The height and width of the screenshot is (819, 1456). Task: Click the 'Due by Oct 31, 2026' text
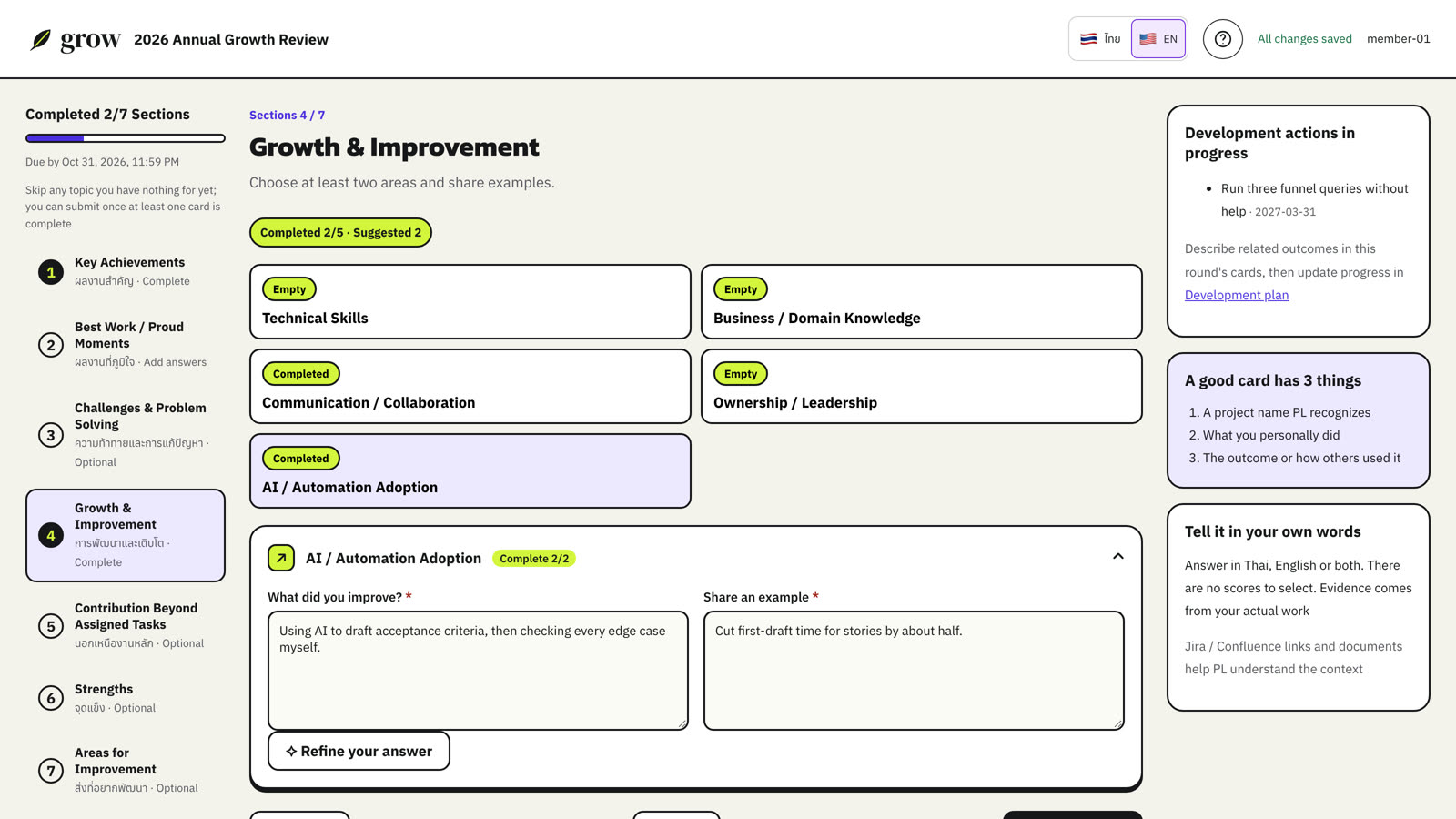click(x=102, y=162)
